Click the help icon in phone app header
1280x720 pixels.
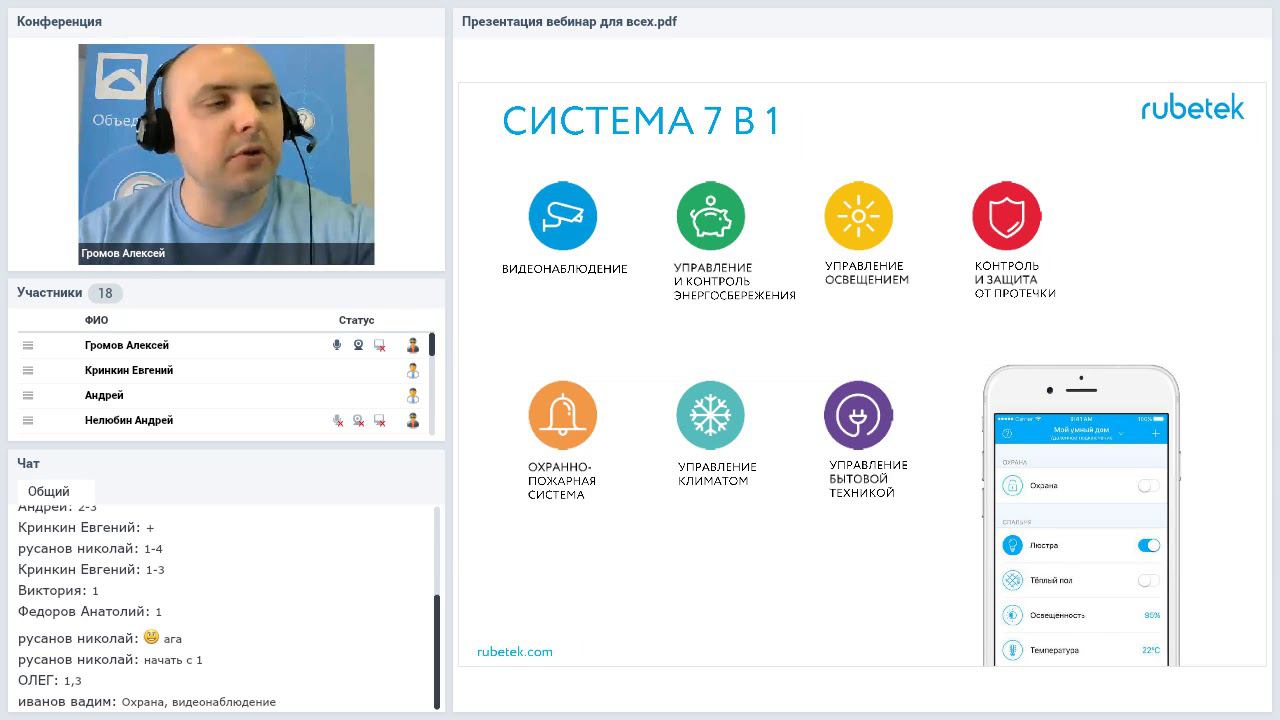[1007, 433]
